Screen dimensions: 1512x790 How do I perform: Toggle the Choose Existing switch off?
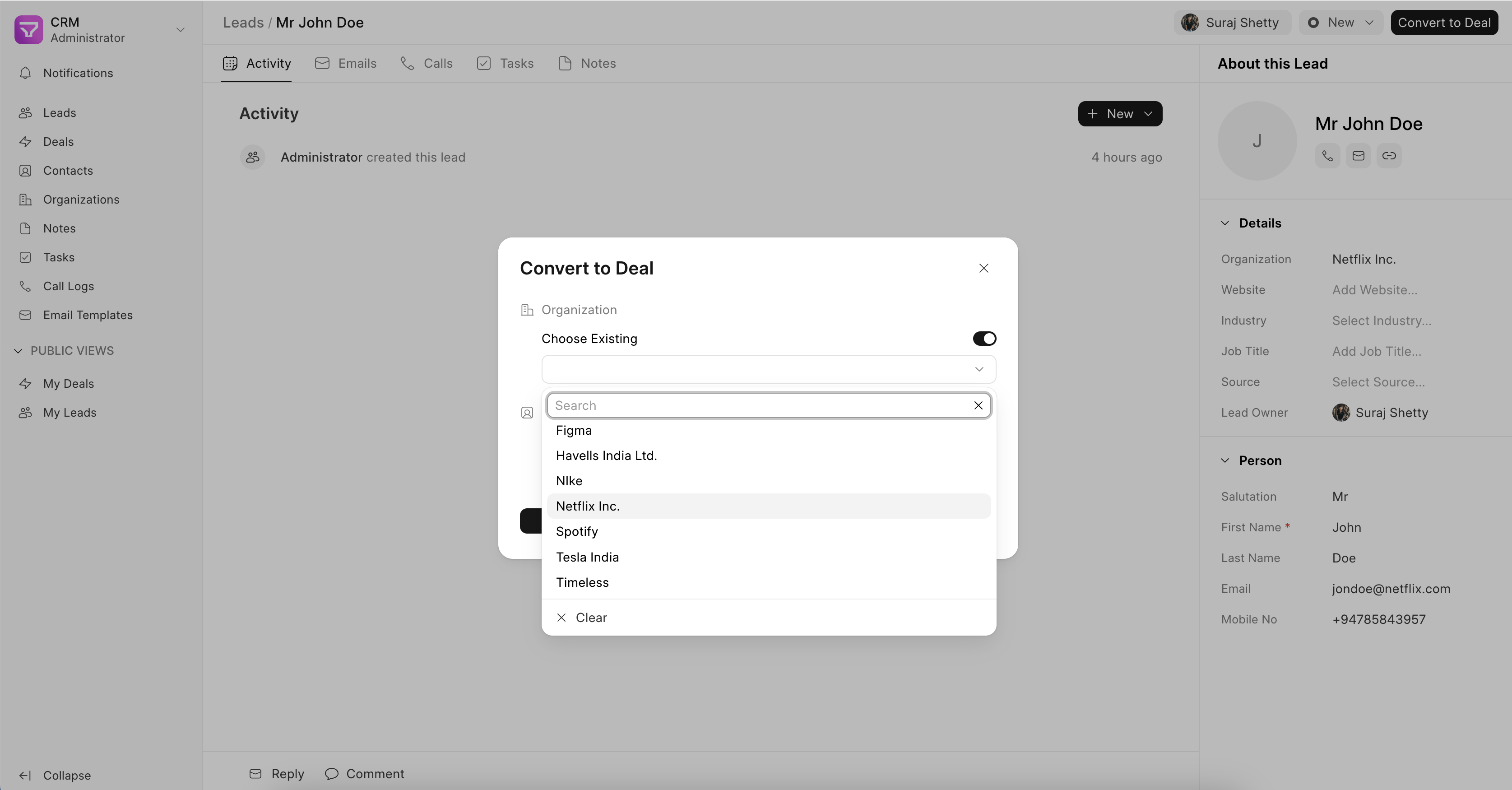(x=984, y=339)
